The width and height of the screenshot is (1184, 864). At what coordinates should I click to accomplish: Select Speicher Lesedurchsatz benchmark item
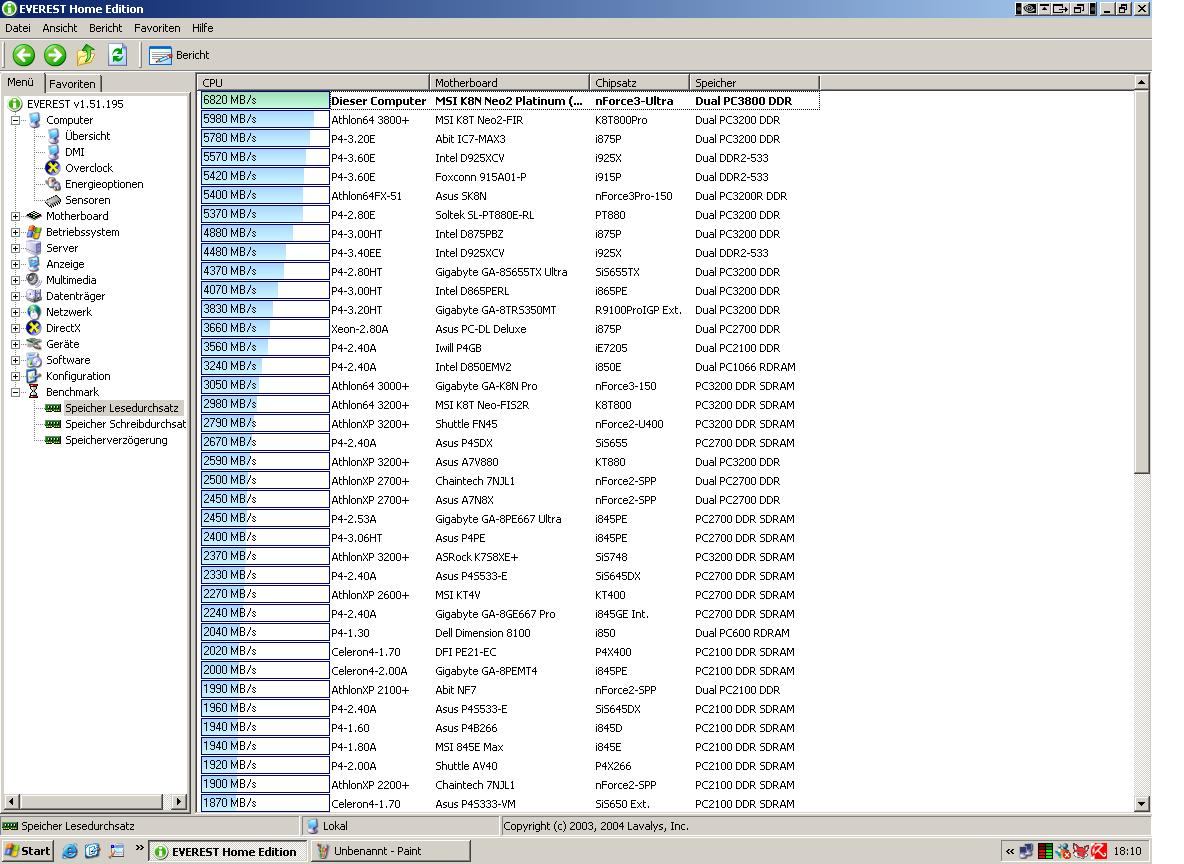[x=122, y=408]
